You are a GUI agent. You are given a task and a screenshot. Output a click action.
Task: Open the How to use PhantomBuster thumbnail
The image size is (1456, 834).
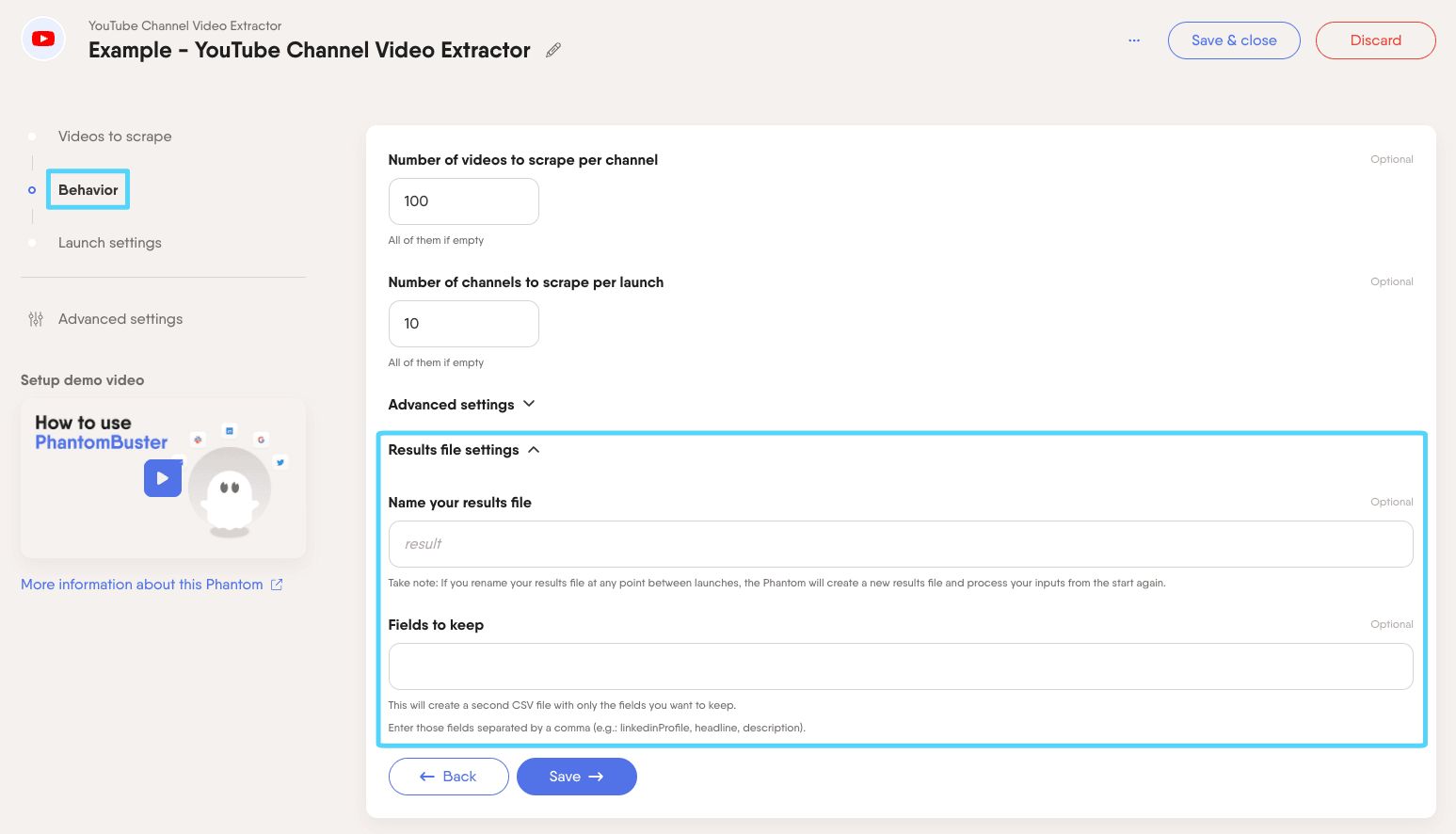pos(163,478)
